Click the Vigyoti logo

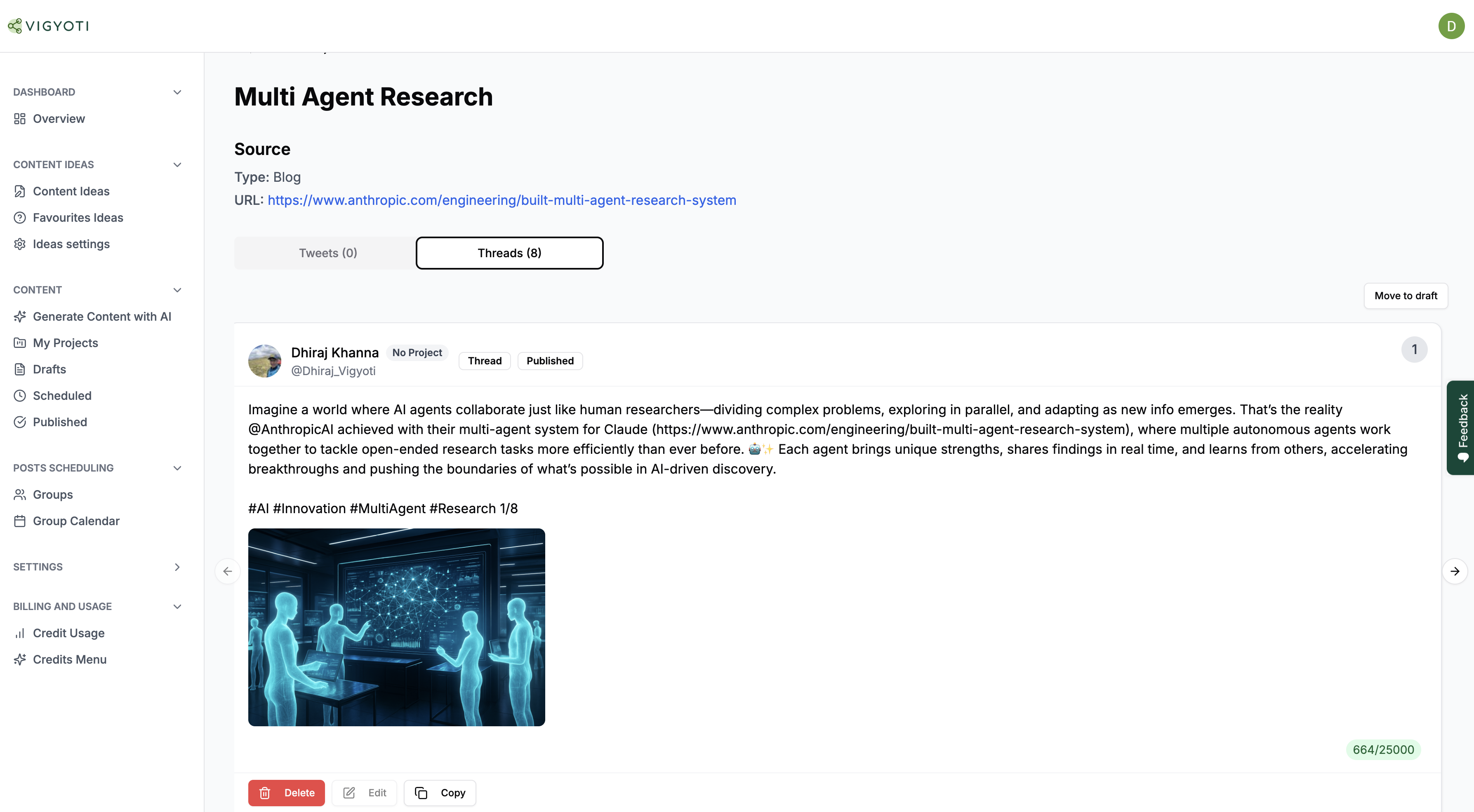[48, 26]
